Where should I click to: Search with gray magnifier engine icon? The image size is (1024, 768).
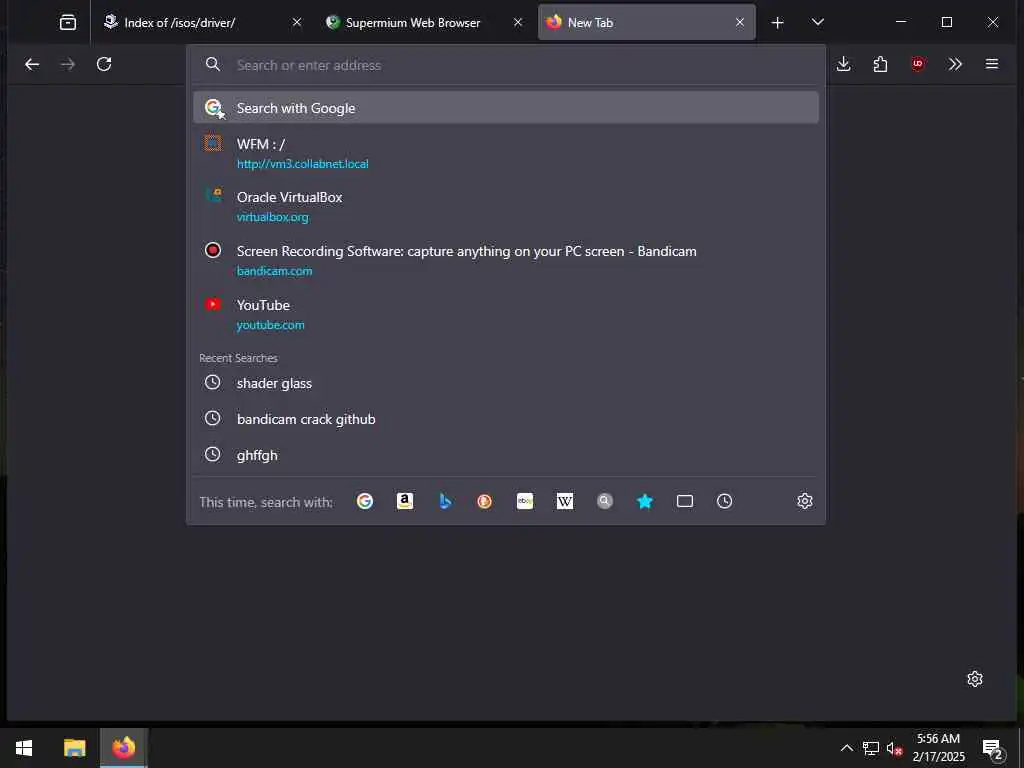click(605, 501)
